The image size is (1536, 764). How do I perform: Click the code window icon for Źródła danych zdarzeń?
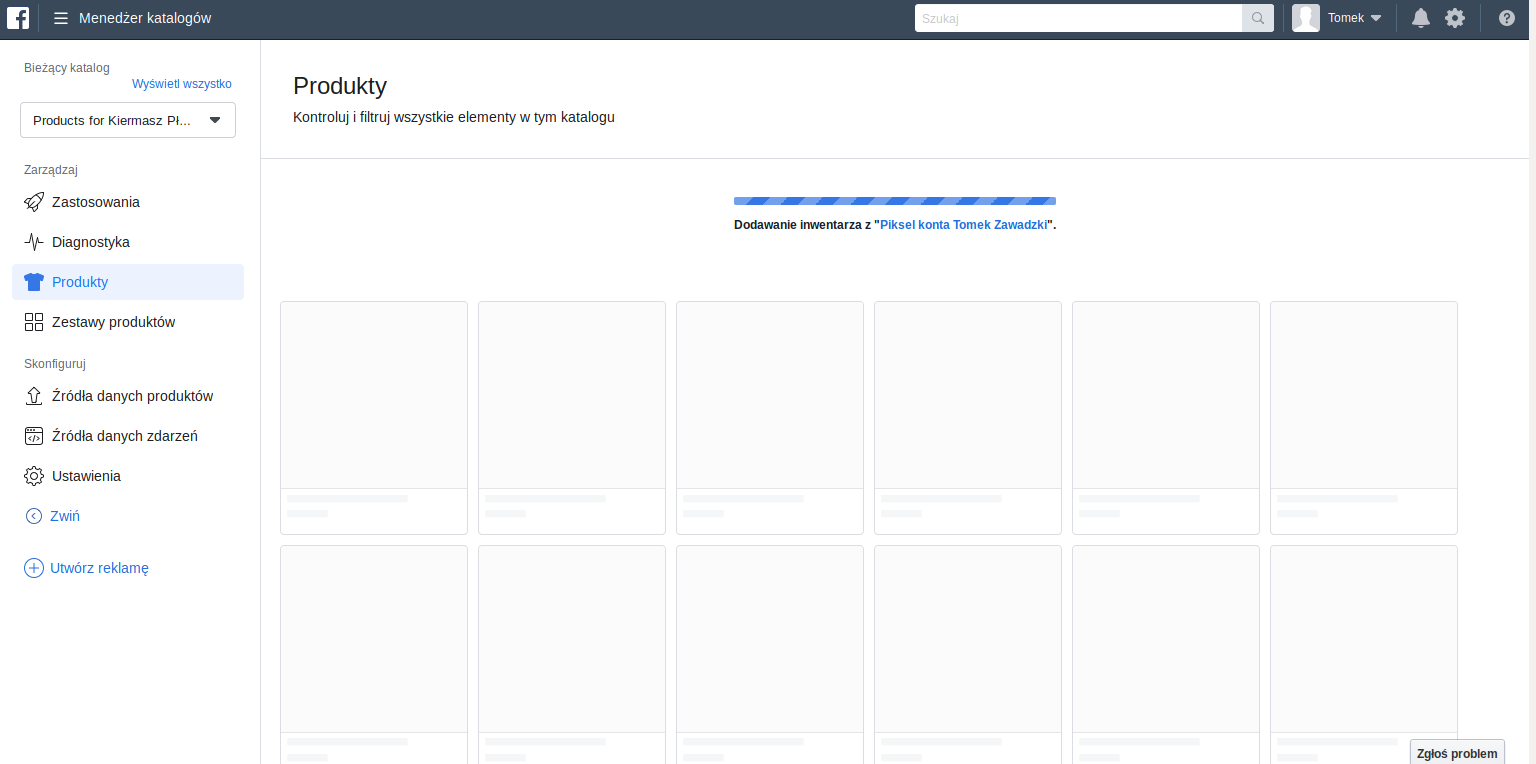click(34, 436)
